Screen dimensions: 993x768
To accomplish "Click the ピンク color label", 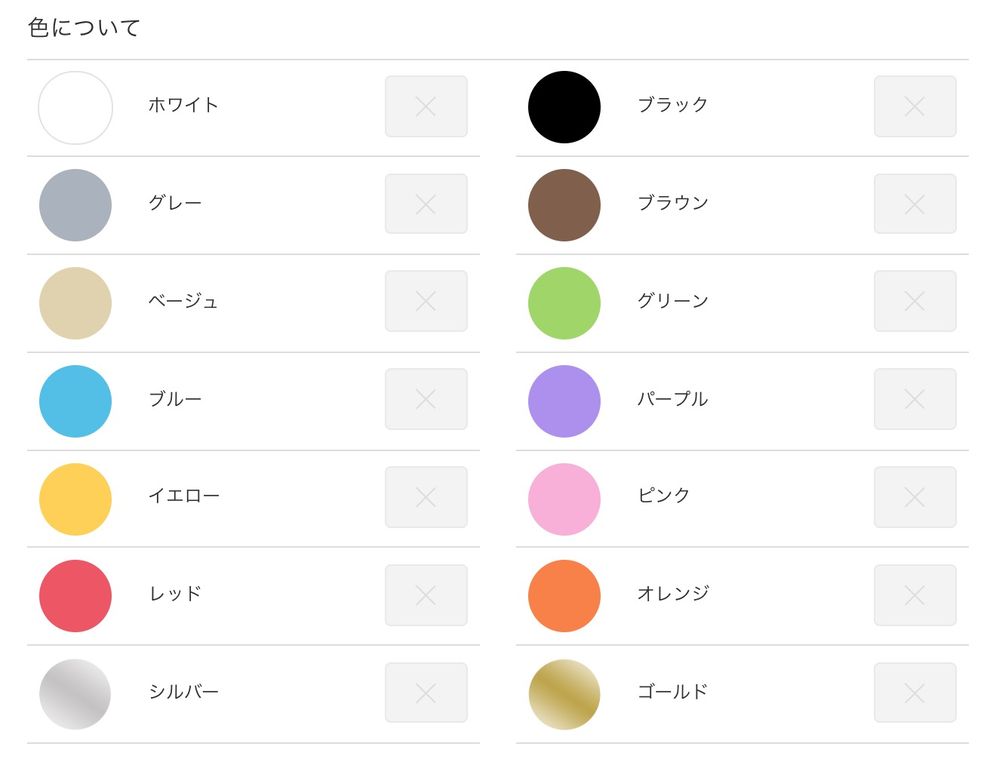I will pos(664,495).
